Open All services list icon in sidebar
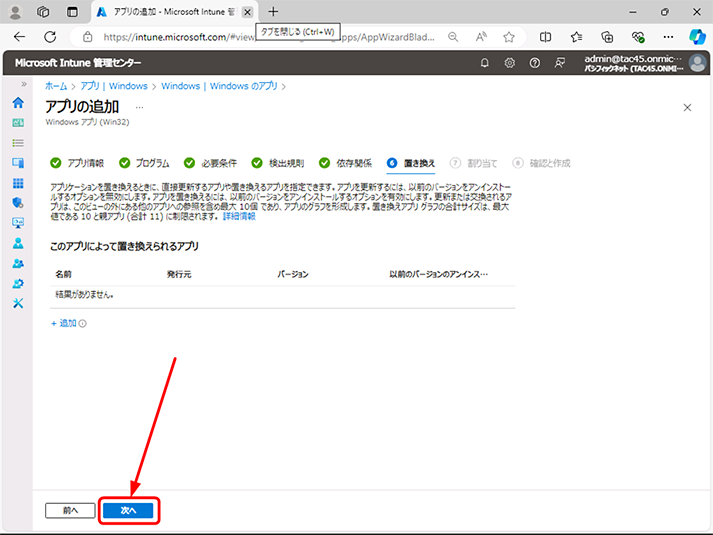This screenshot has width=713, height=535. [18, 143]
